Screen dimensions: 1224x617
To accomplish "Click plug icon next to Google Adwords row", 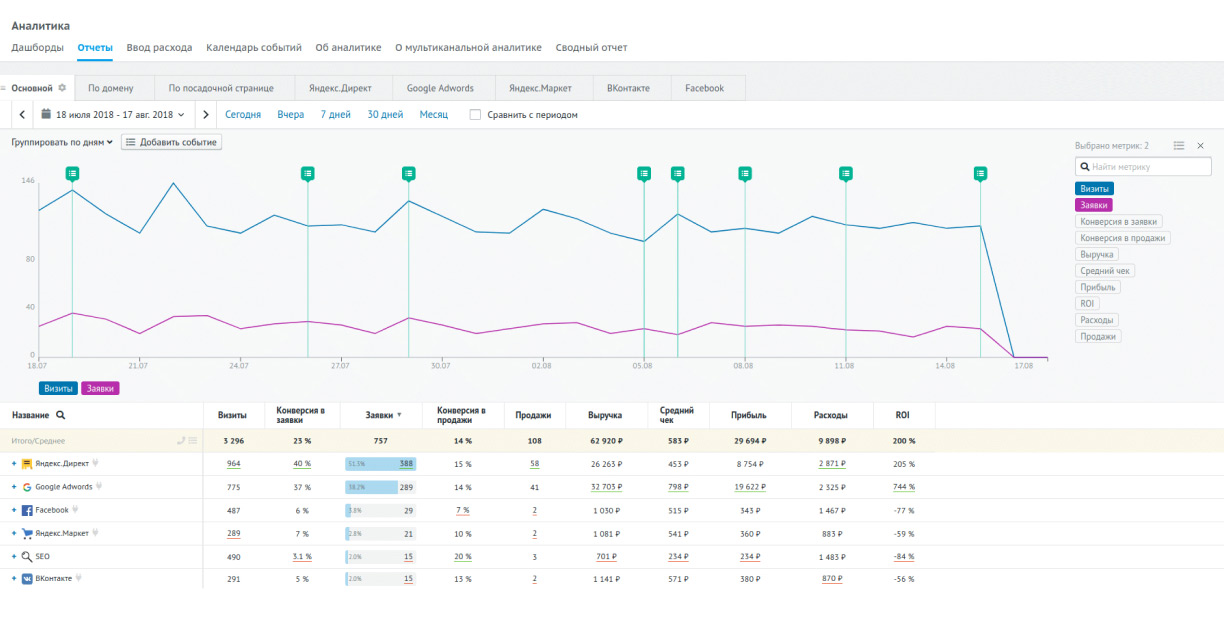I will (100, 487).
